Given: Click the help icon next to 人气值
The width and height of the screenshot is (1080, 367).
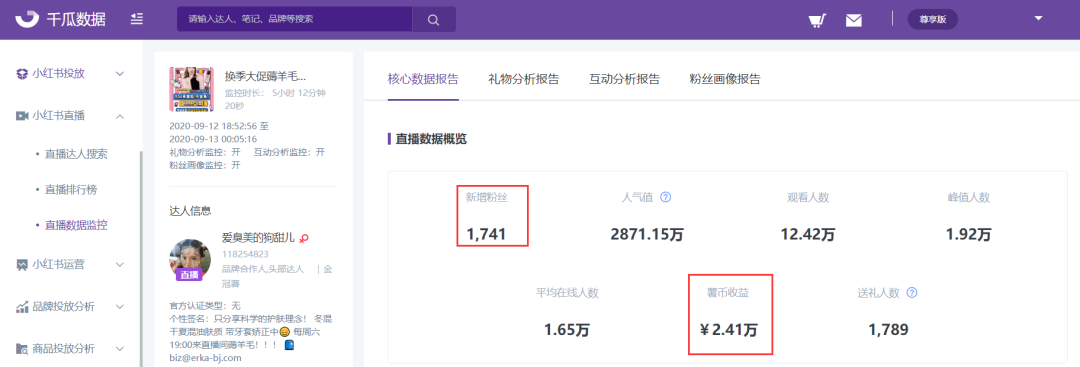Looking at the screenshot, I should coord(665,198).
